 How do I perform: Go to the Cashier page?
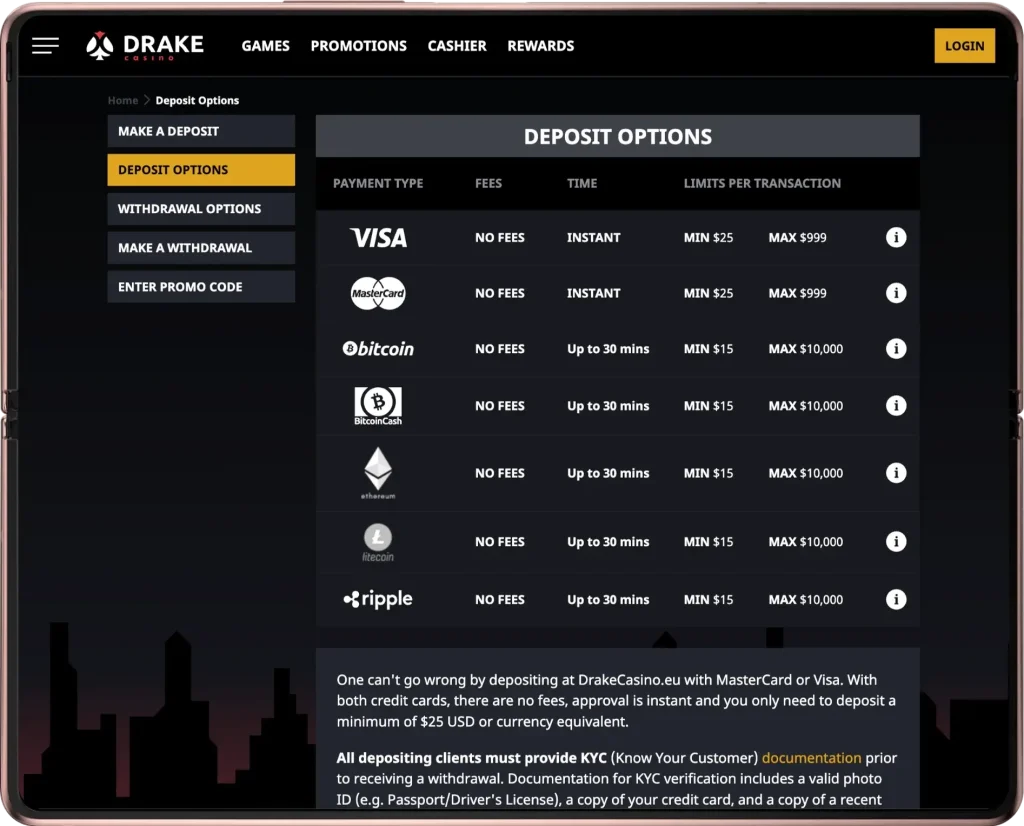[x=457, y=46]
